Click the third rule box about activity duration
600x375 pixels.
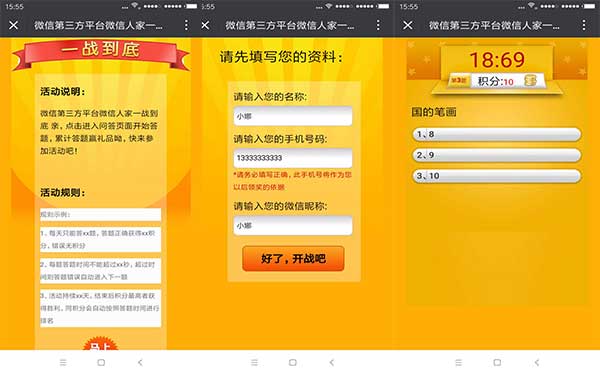click(x=100, y=308)
